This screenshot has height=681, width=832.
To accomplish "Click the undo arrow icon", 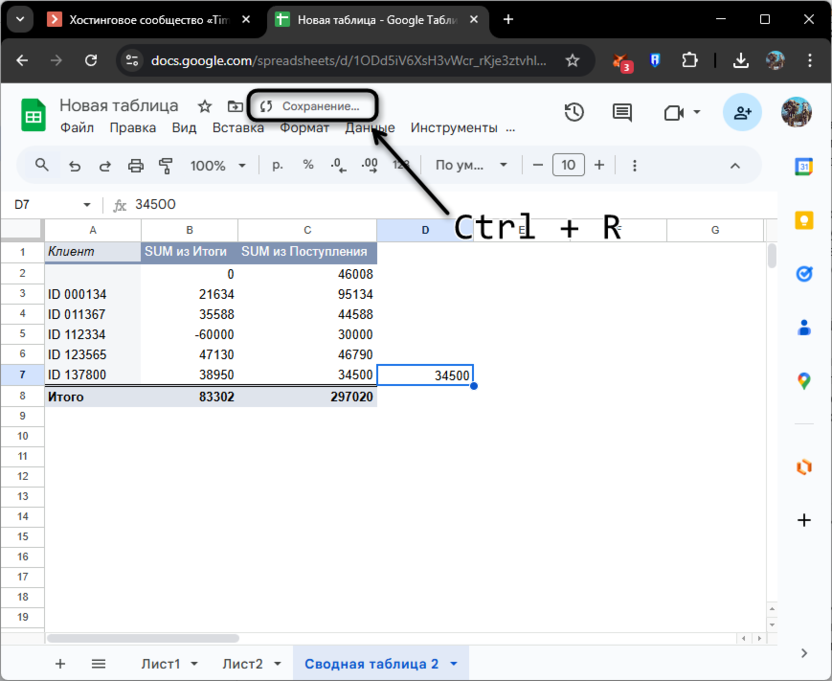I will [74, 166].
